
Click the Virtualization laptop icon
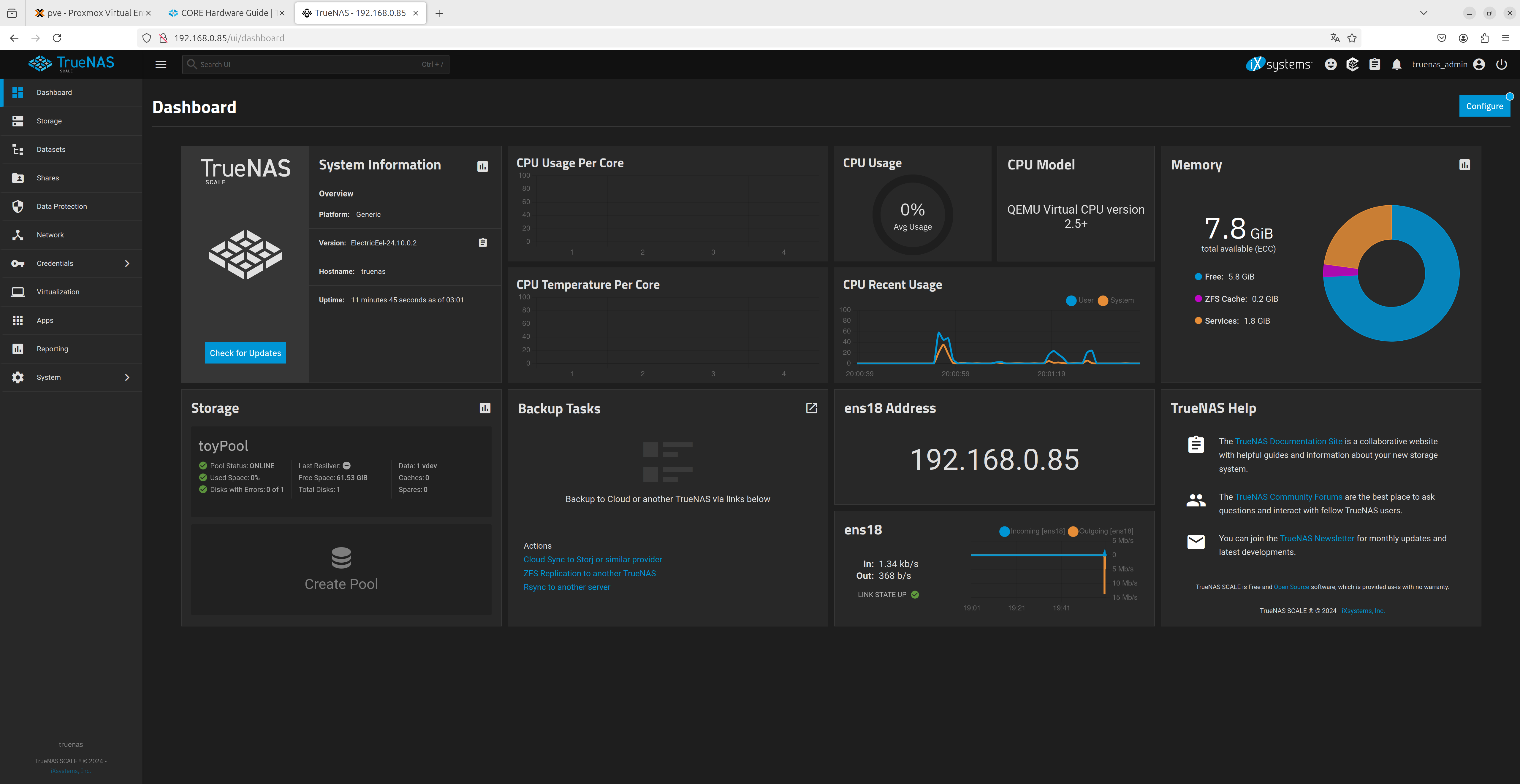[18, 292]
